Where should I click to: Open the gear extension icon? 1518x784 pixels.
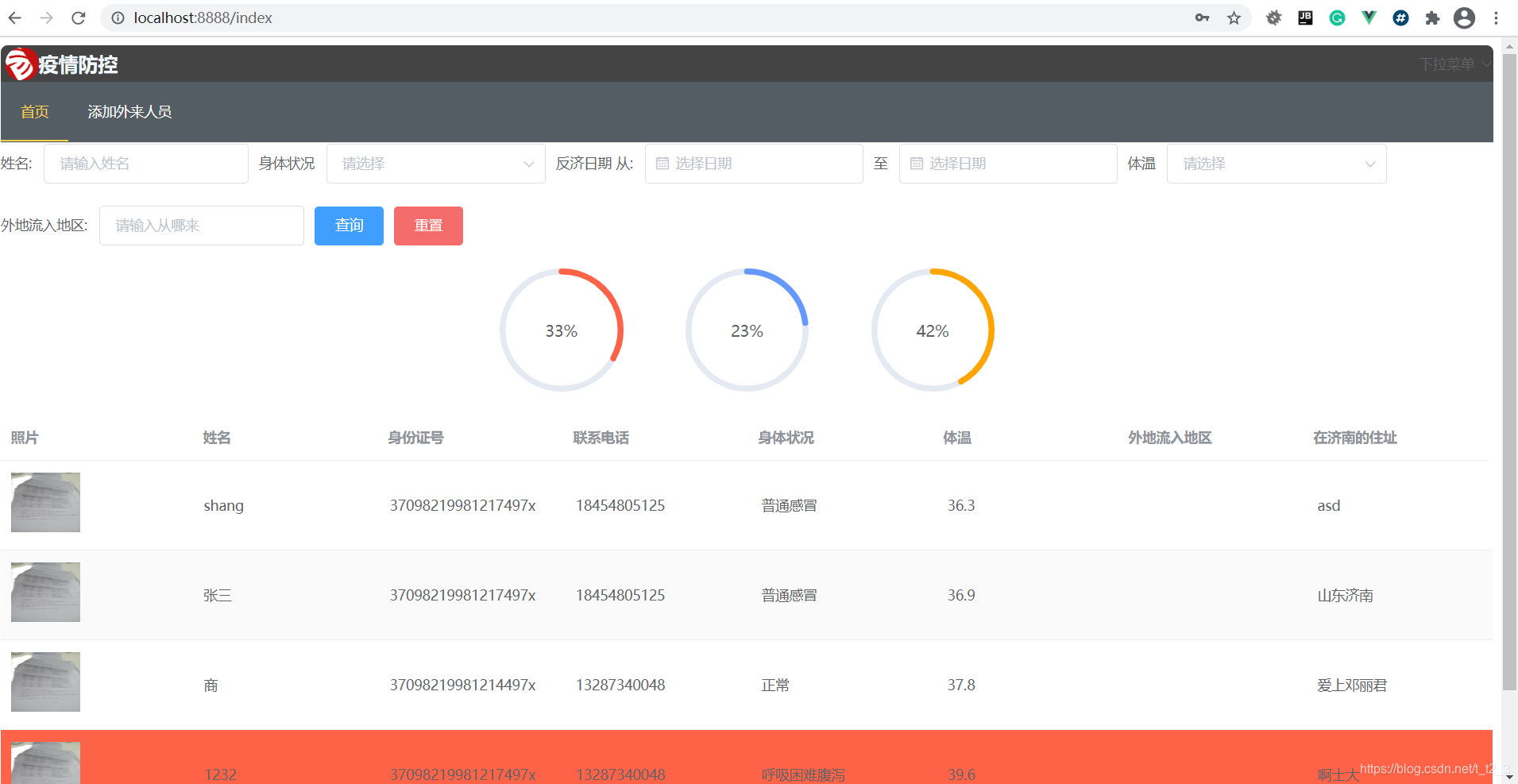coord(1273,17)
